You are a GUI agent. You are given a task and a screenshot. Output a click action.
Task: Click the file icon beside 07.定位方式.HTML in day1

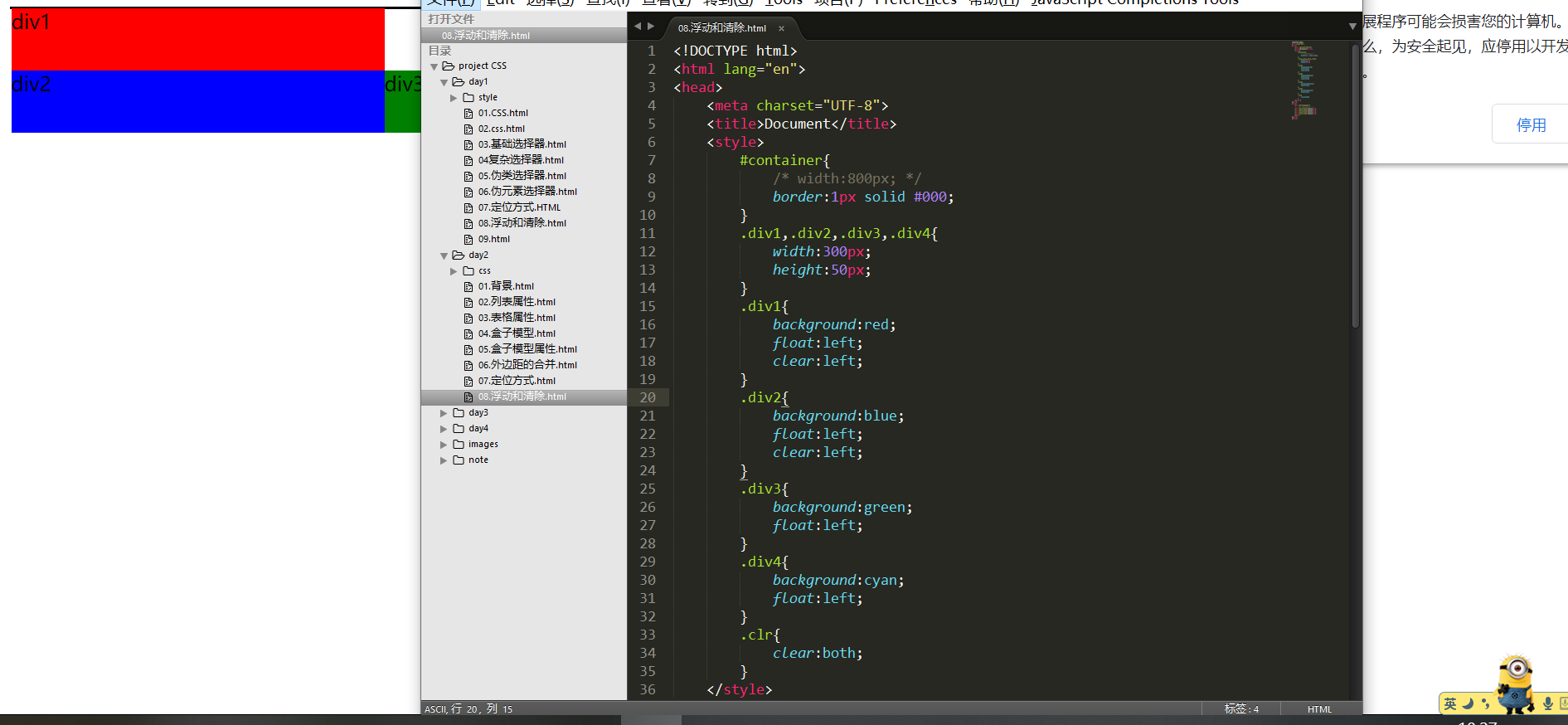(468, 208)
